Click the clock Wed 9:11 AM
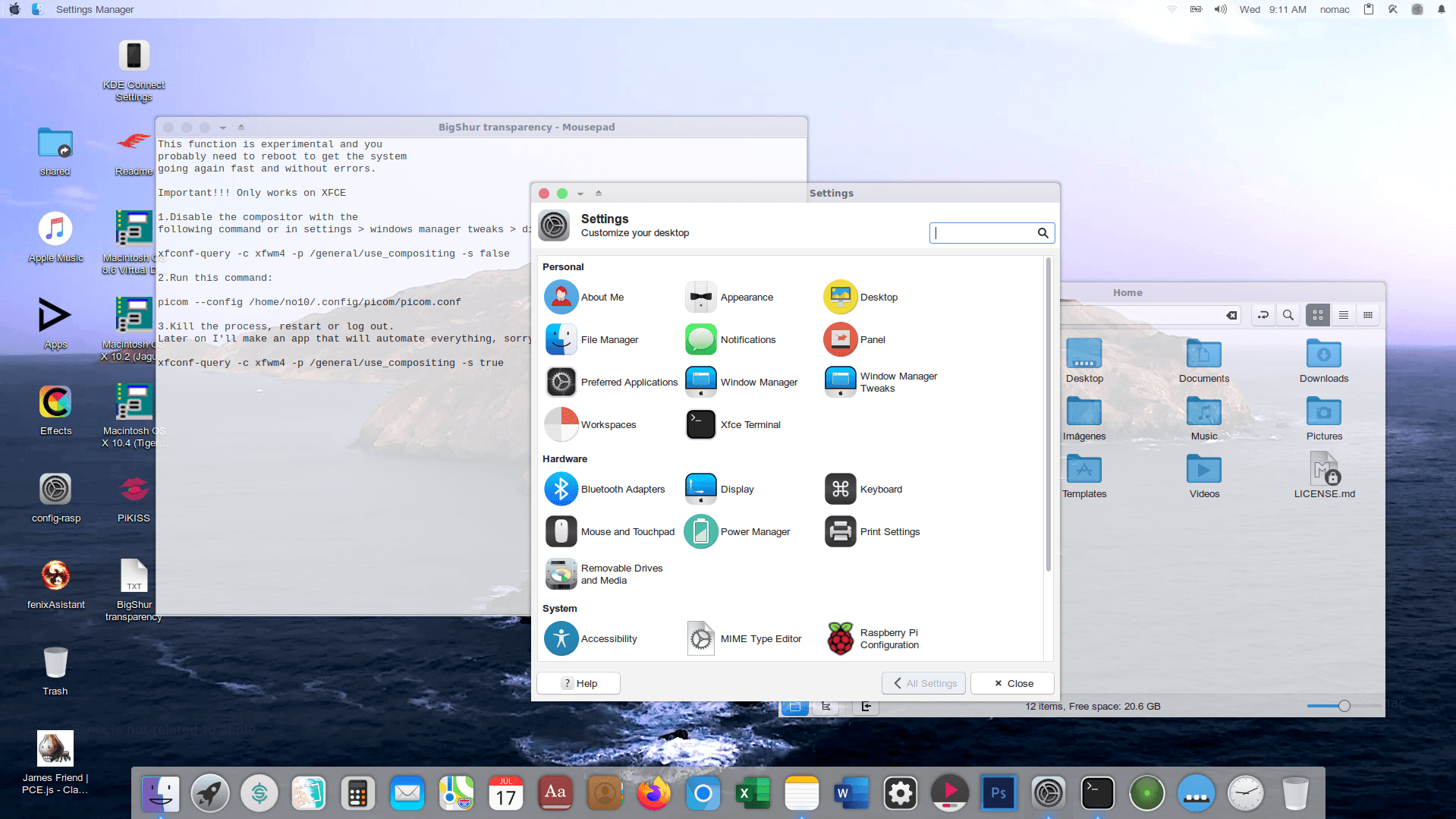 pyautogui.click(x=1272, y=9)
